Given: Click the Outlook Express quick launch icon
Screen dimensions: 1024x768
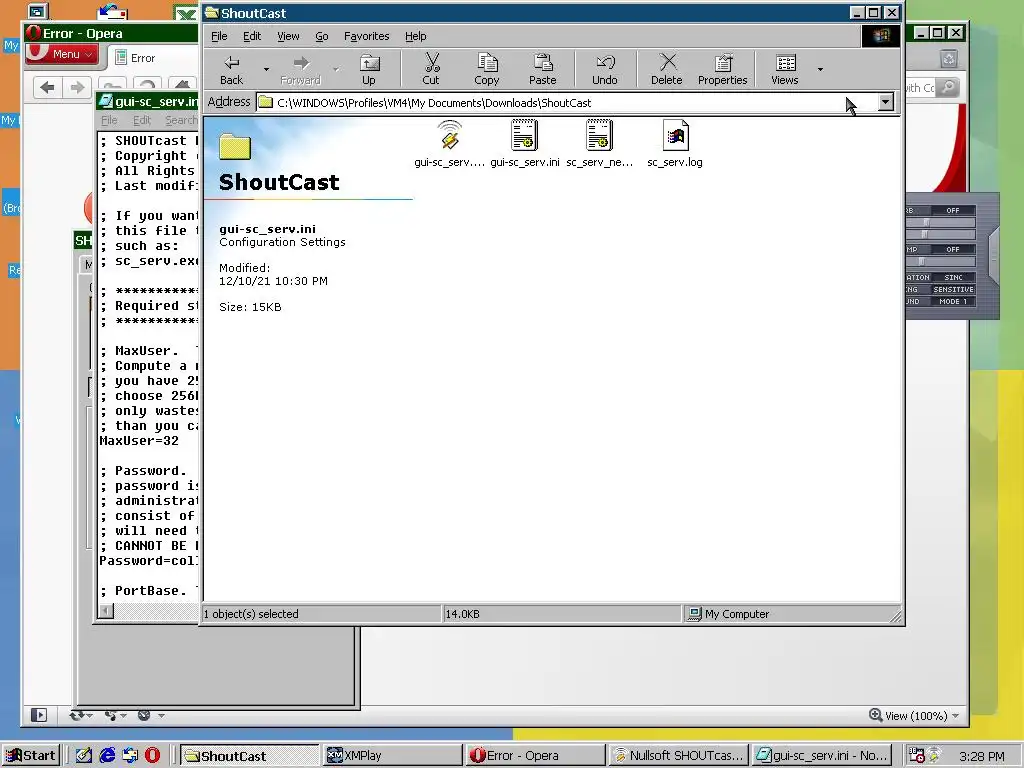Looking at the screenshot, I should coord(129,756).
